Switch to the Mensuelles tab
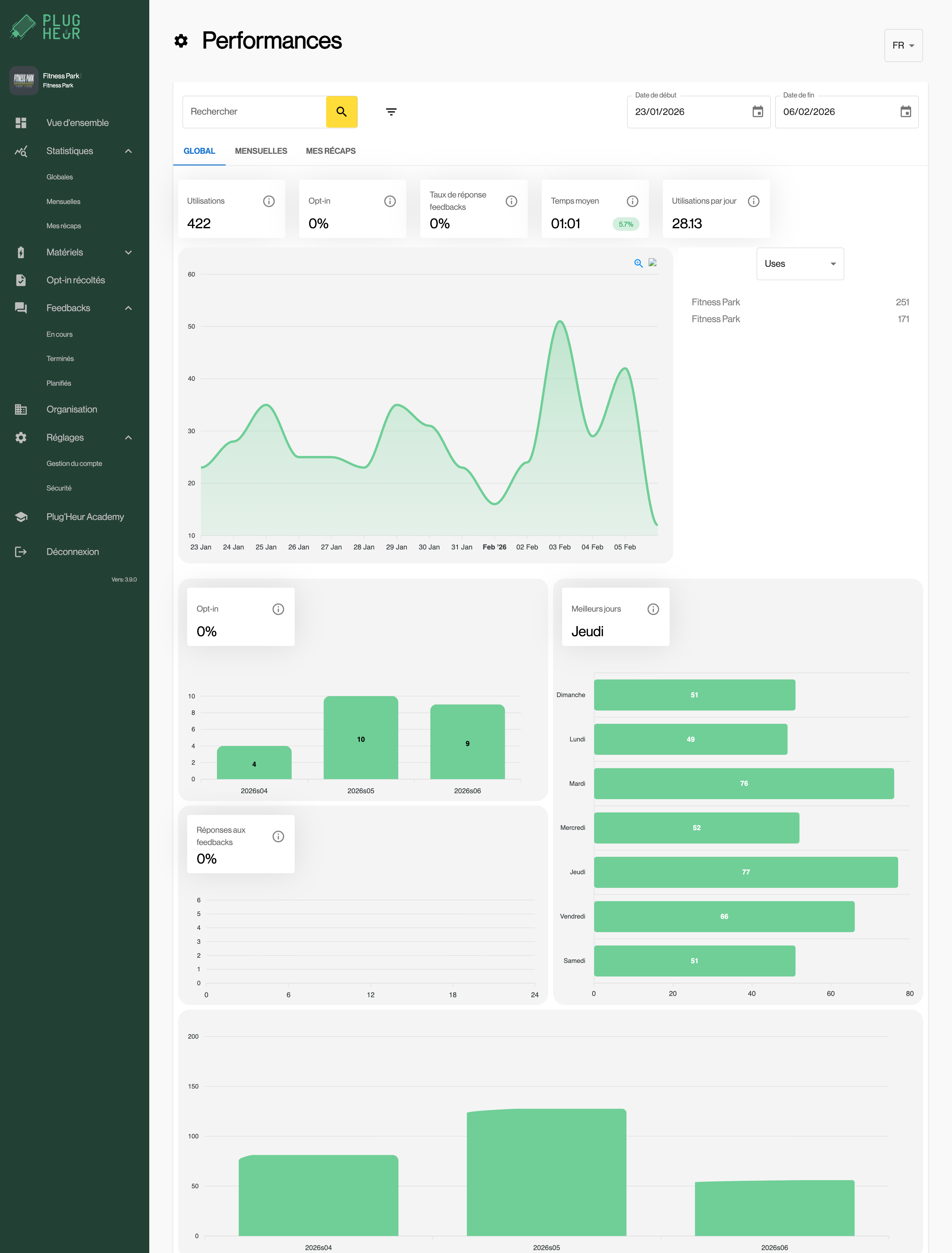The width and height of the screenshot is (952, 1253). (261, 151)
